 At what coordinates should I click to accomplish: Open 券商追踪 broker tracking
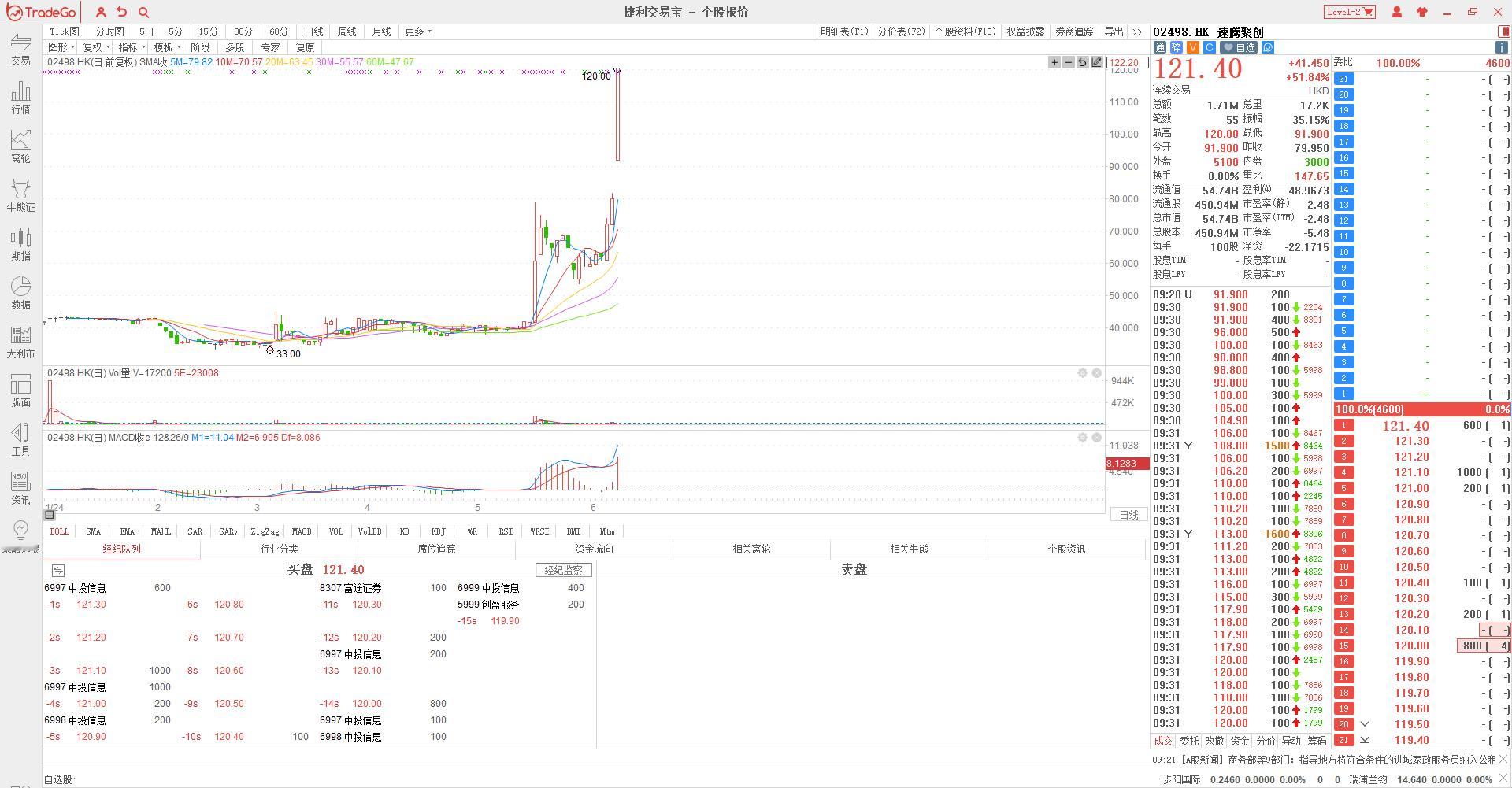click(1074, 31)
